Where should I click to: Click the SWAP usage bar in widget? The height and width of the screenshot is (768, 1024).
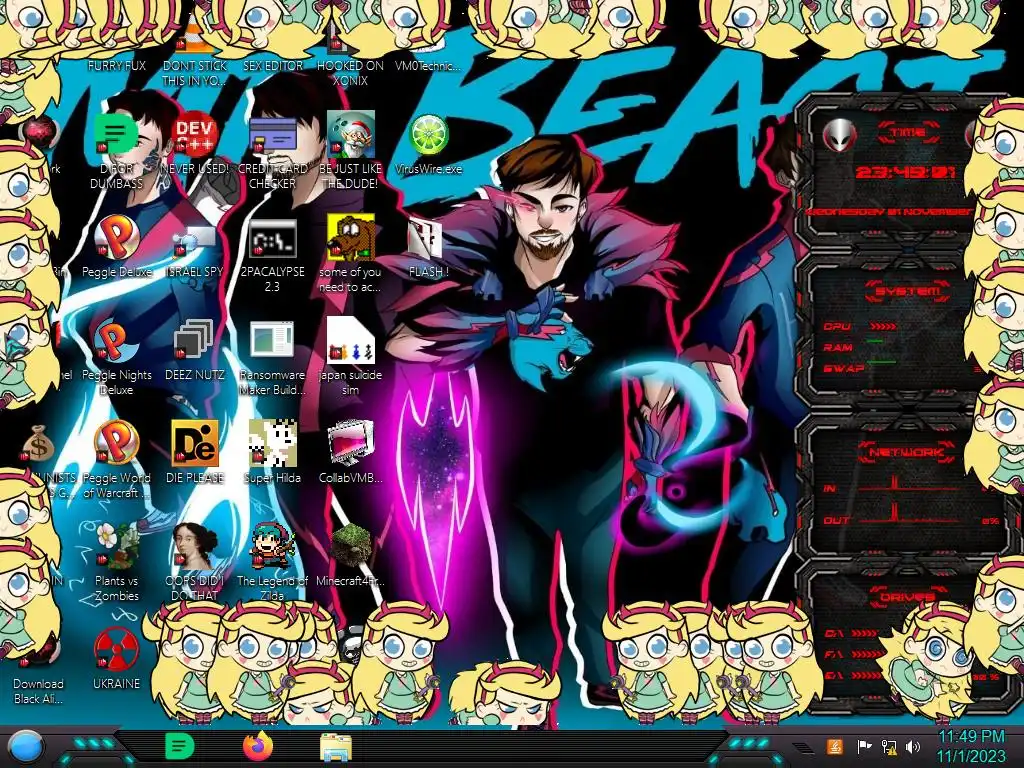[882, 361]
